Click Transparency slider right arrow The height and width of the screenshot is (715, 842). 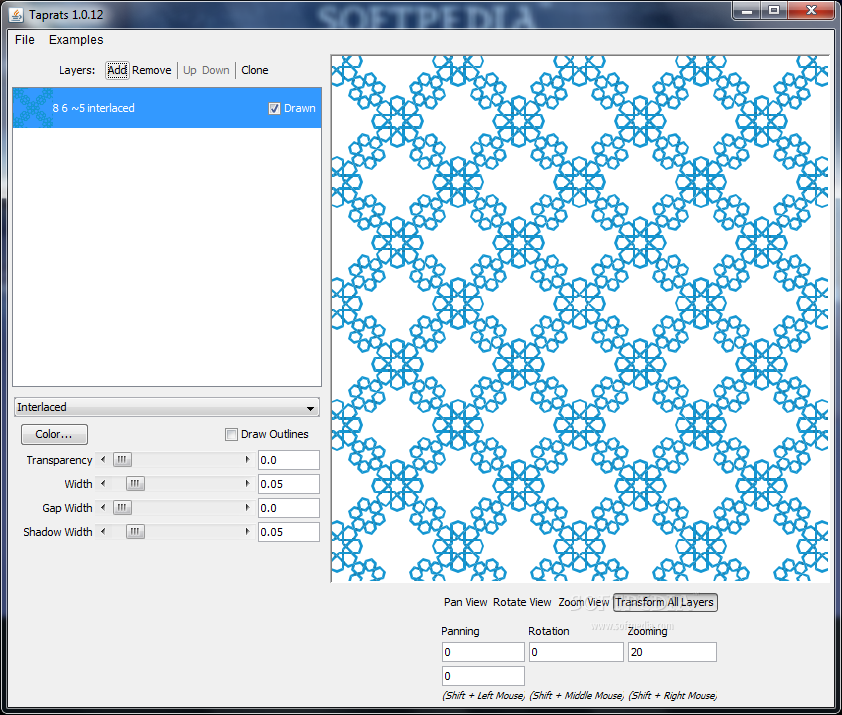(247, 460)
